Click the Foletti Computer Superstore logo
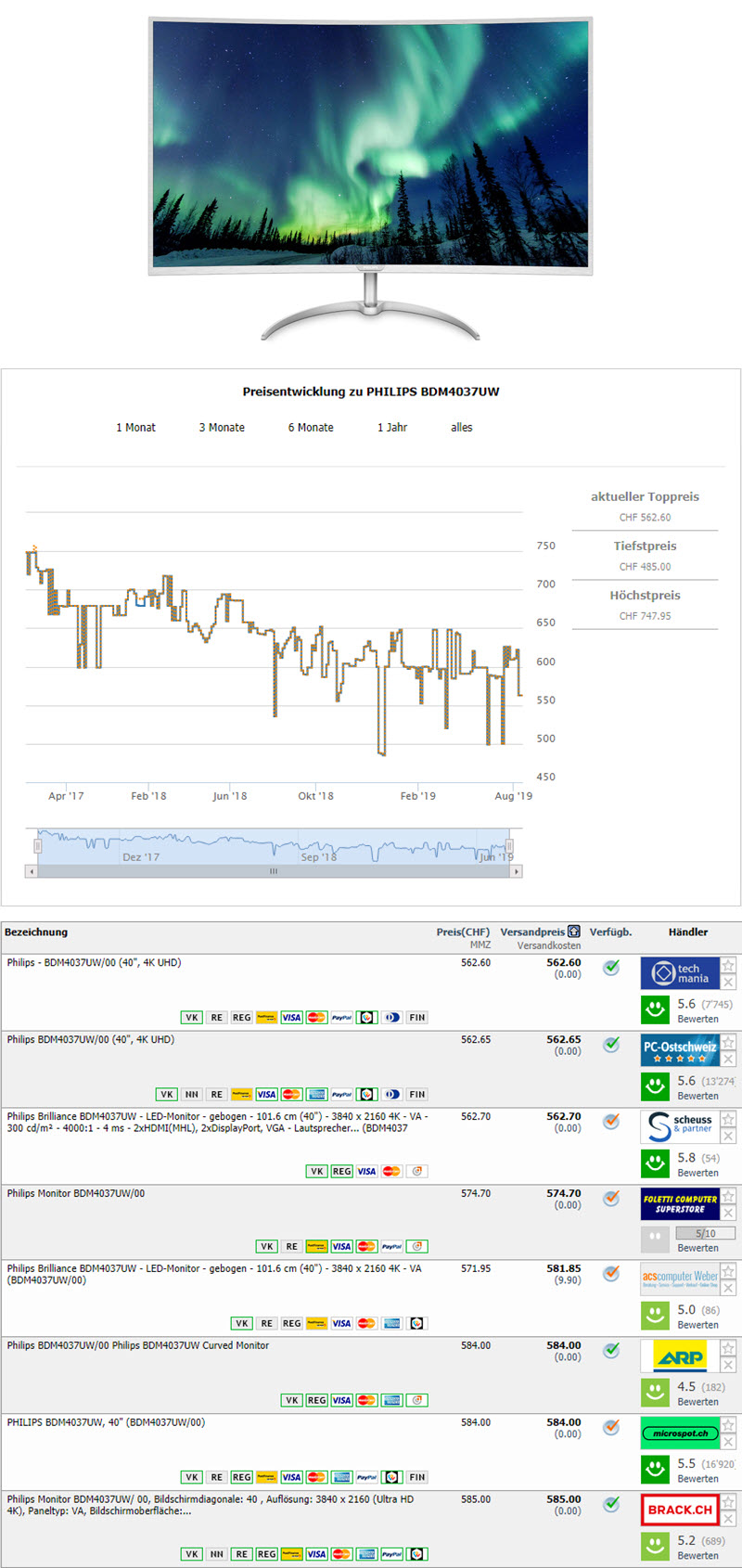742x1568 pixels. pos(679,1203)
